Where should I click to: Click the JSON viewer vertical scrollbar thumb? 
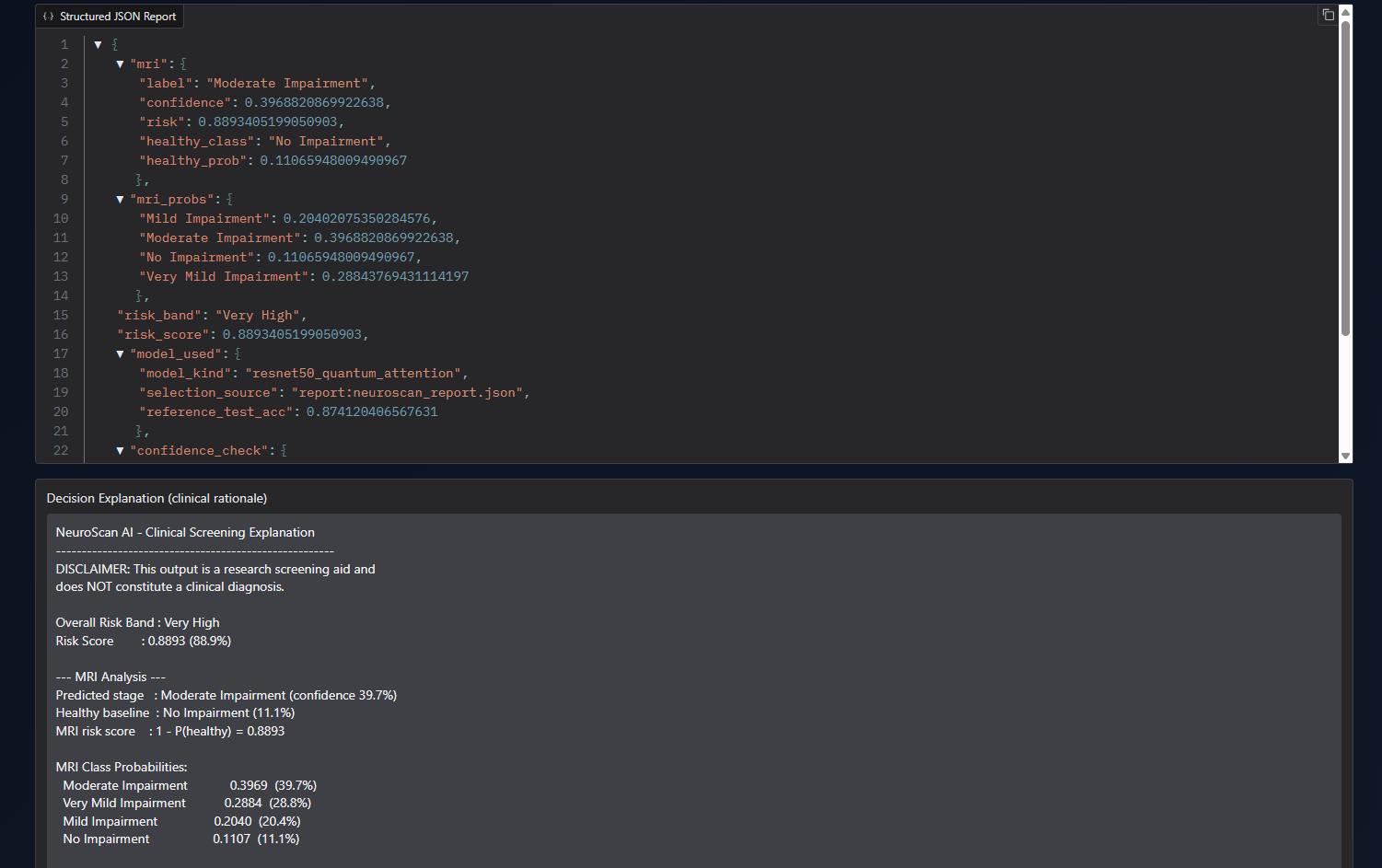[x=1345, y=178]
